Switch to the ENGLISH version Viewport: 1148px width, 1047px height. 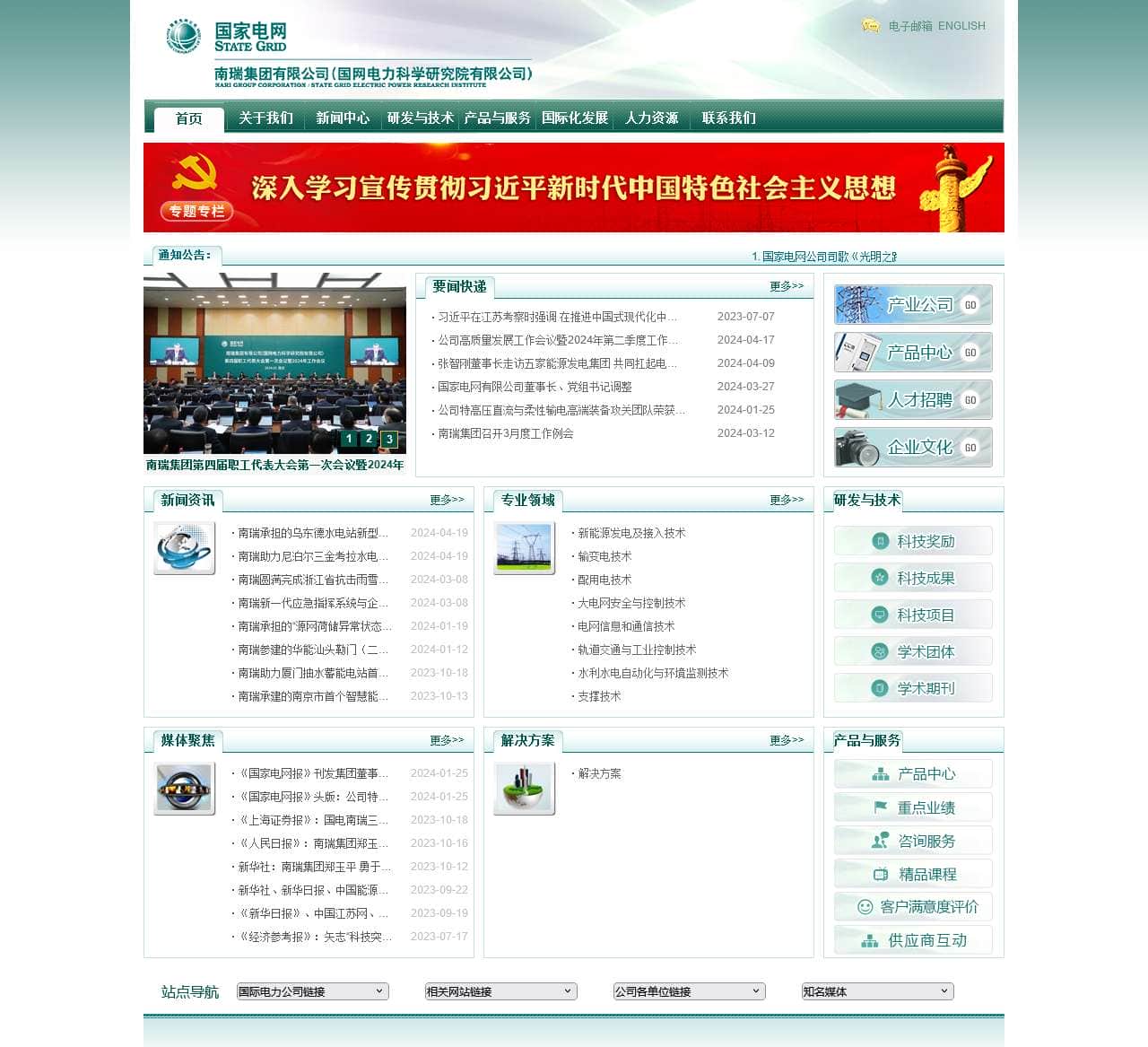(961, 26)
